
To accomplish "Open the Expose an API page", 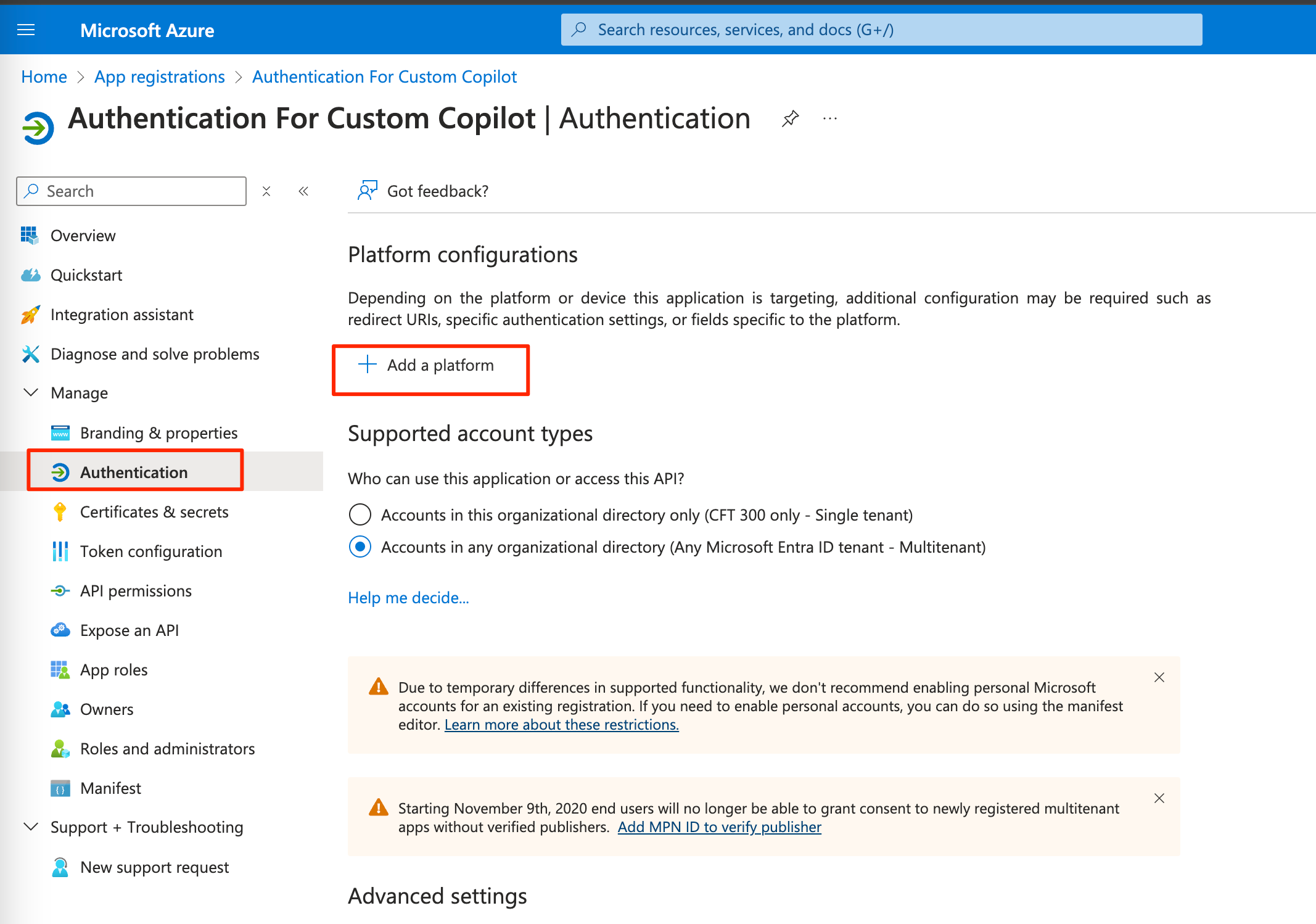I will pos(130,630).
